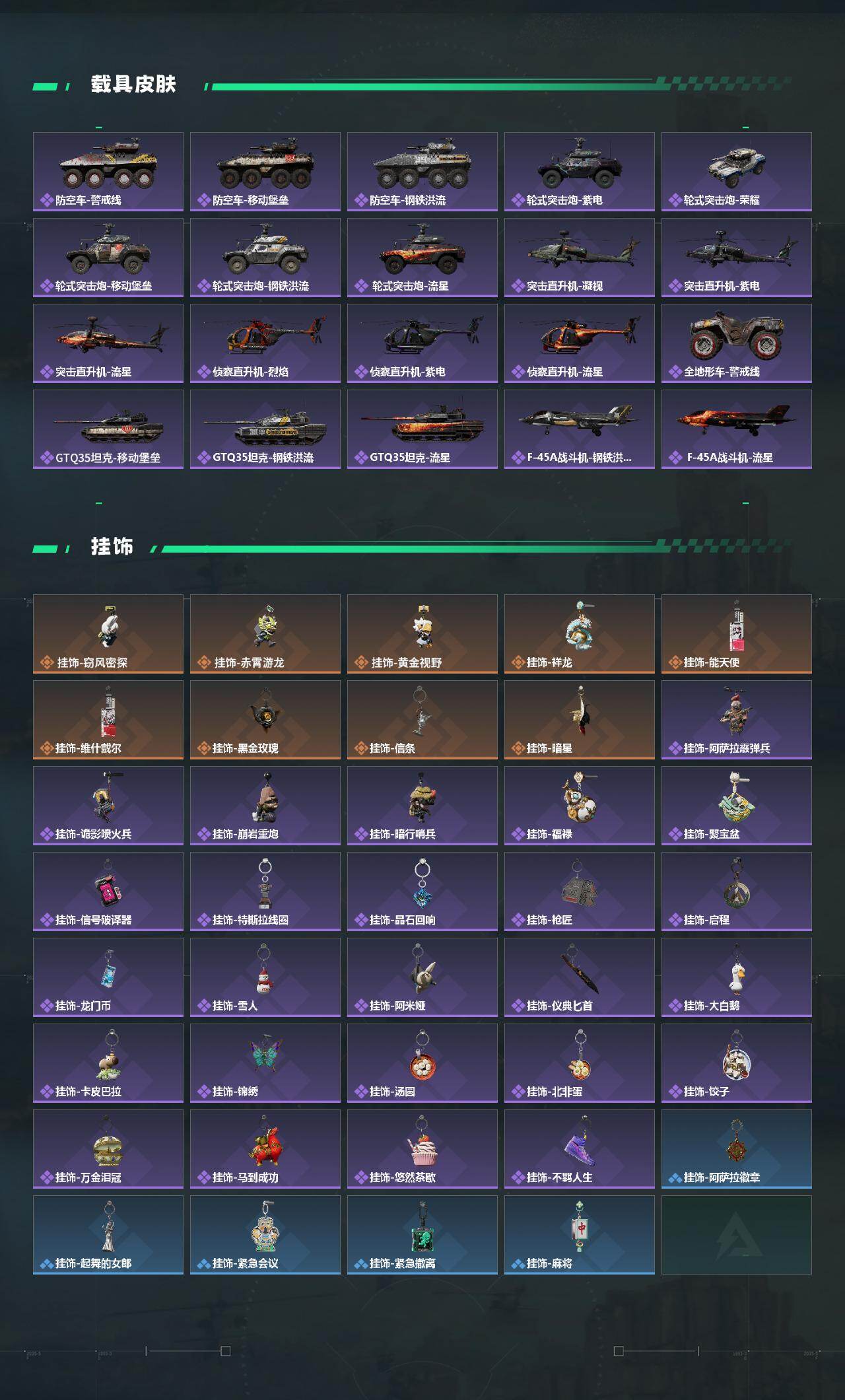Click the 挂饰 section heading
The image size is (845, 1400).
tap(112, 547)
